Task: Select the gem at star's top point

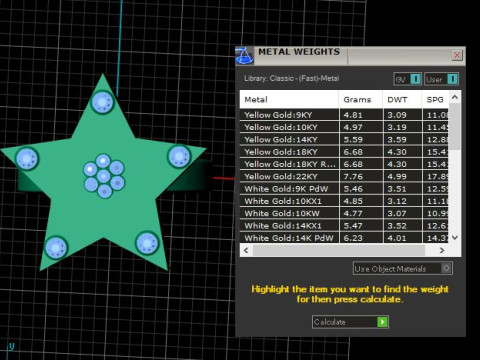Action: [102, 102]
